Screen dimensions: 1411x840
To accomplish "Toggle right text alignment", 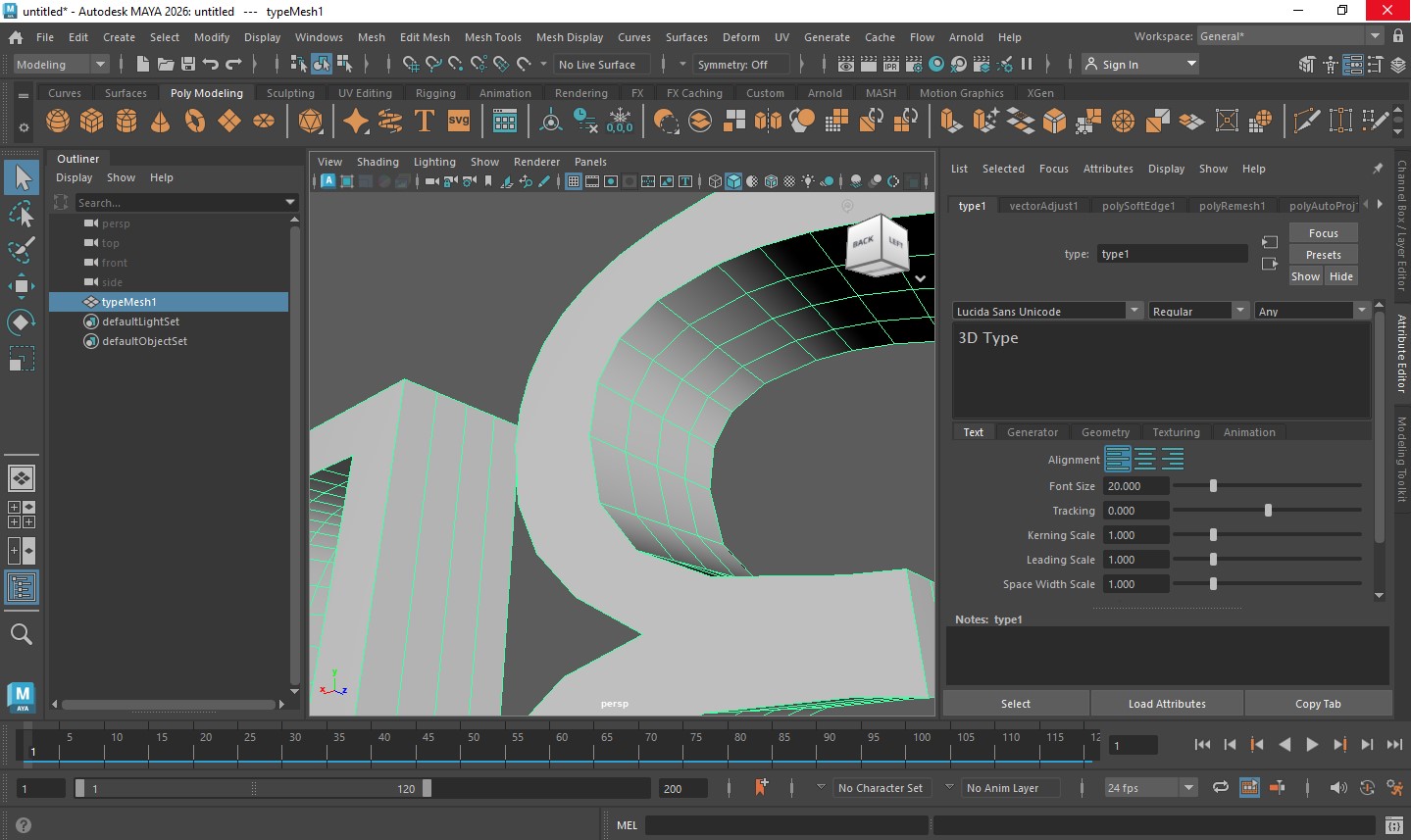I will (x=1173, y=459).
